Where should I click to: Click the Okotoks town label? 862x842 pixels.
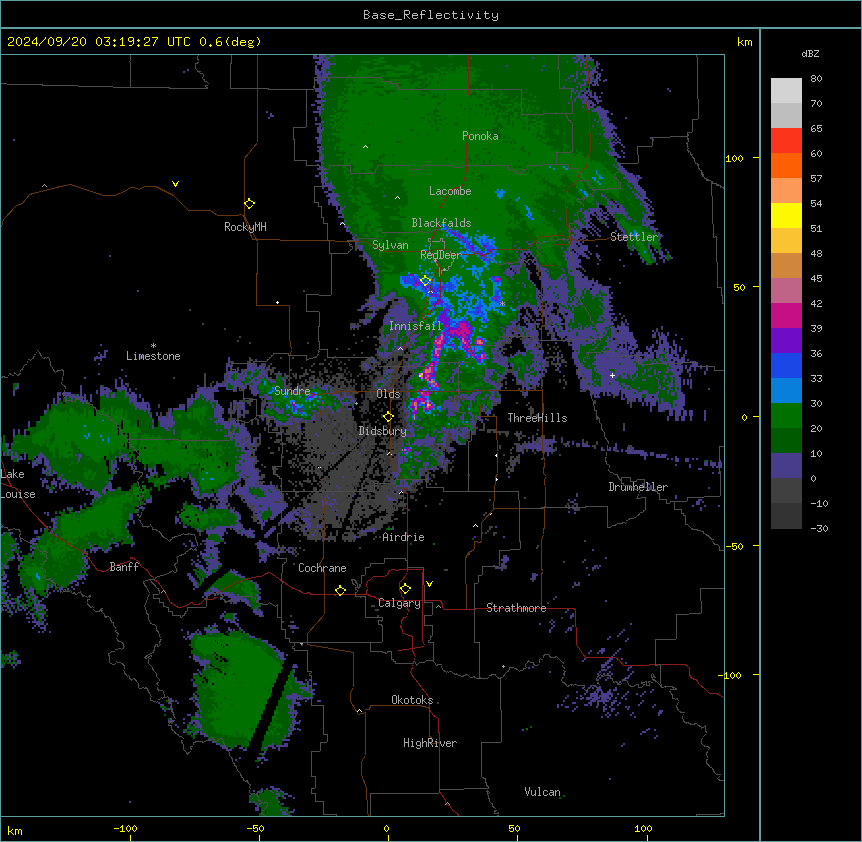pos(412,700)
